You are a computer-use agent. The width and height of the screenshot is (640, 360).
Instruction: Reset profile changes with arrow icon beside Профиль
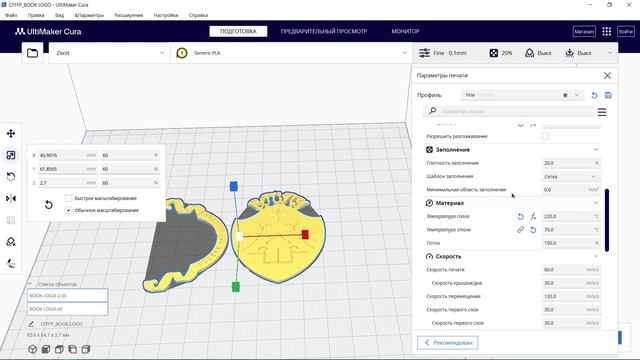tap(594, 95)
